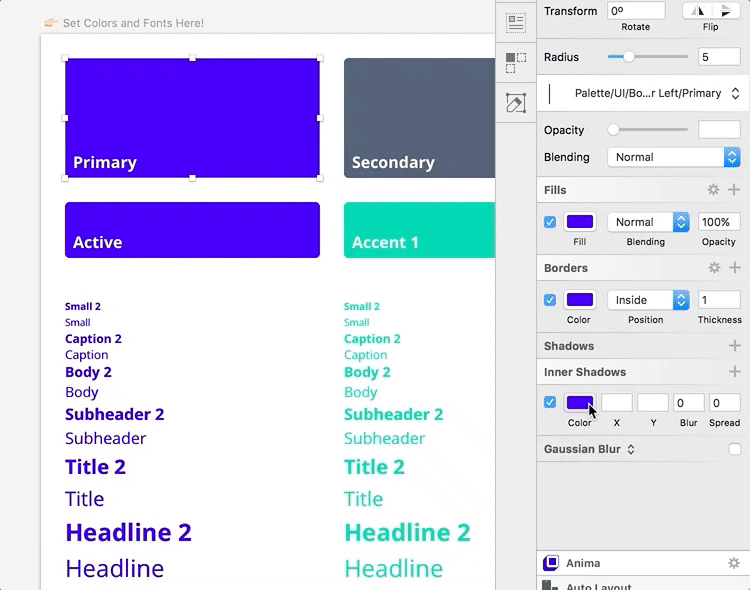The width and height of the screenshot is (750, 590).
Task: Click the Anima plugin logo icon
Action: [551, 563]
